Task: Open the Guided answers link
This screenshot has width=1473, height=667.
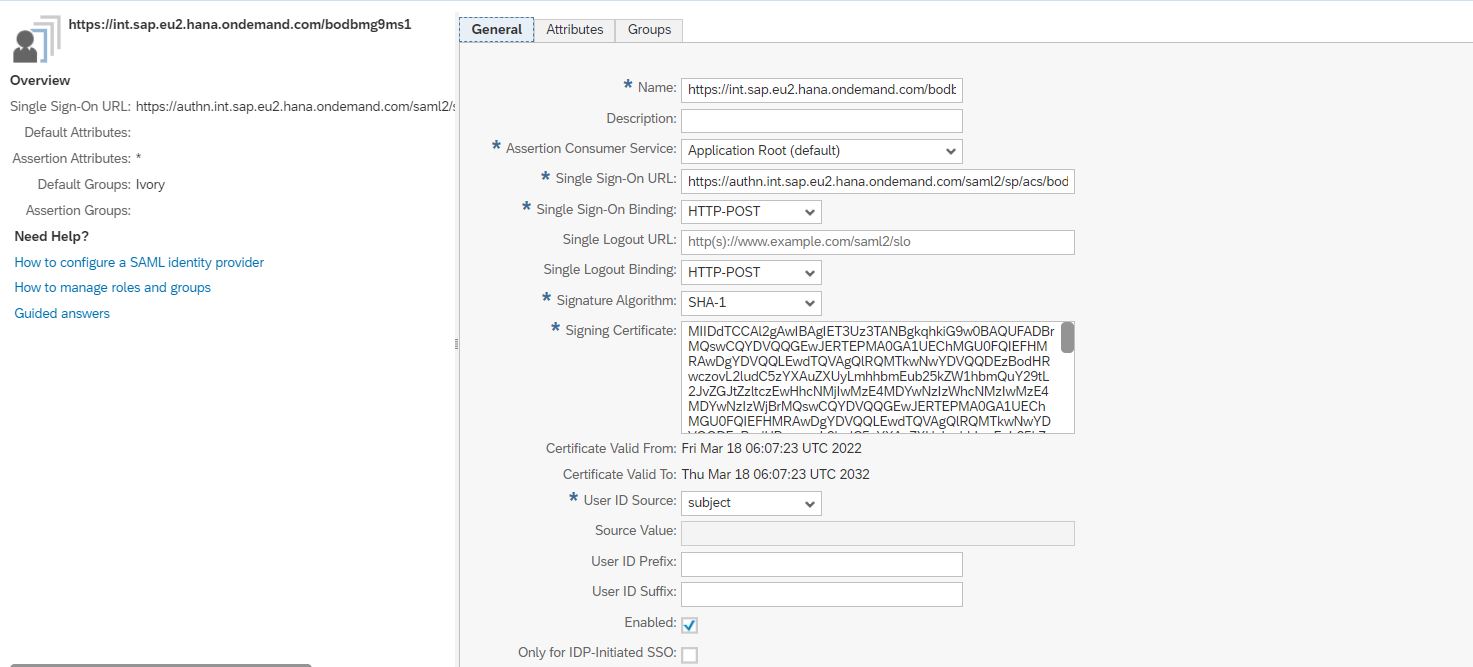Action: coord(62,314)
